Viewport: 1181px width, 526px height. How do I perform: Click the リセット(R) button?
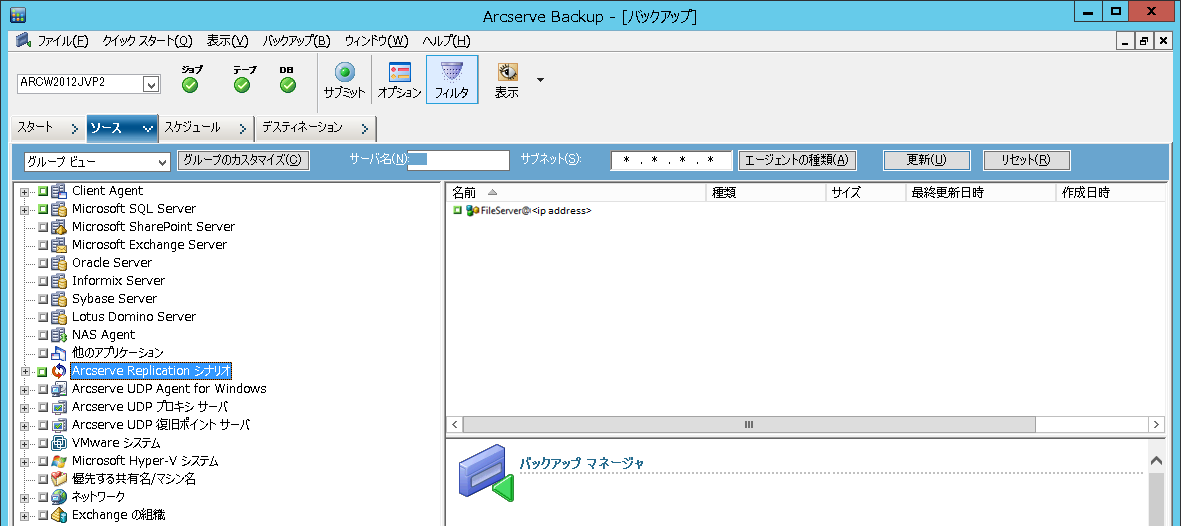coord(1026,160)
